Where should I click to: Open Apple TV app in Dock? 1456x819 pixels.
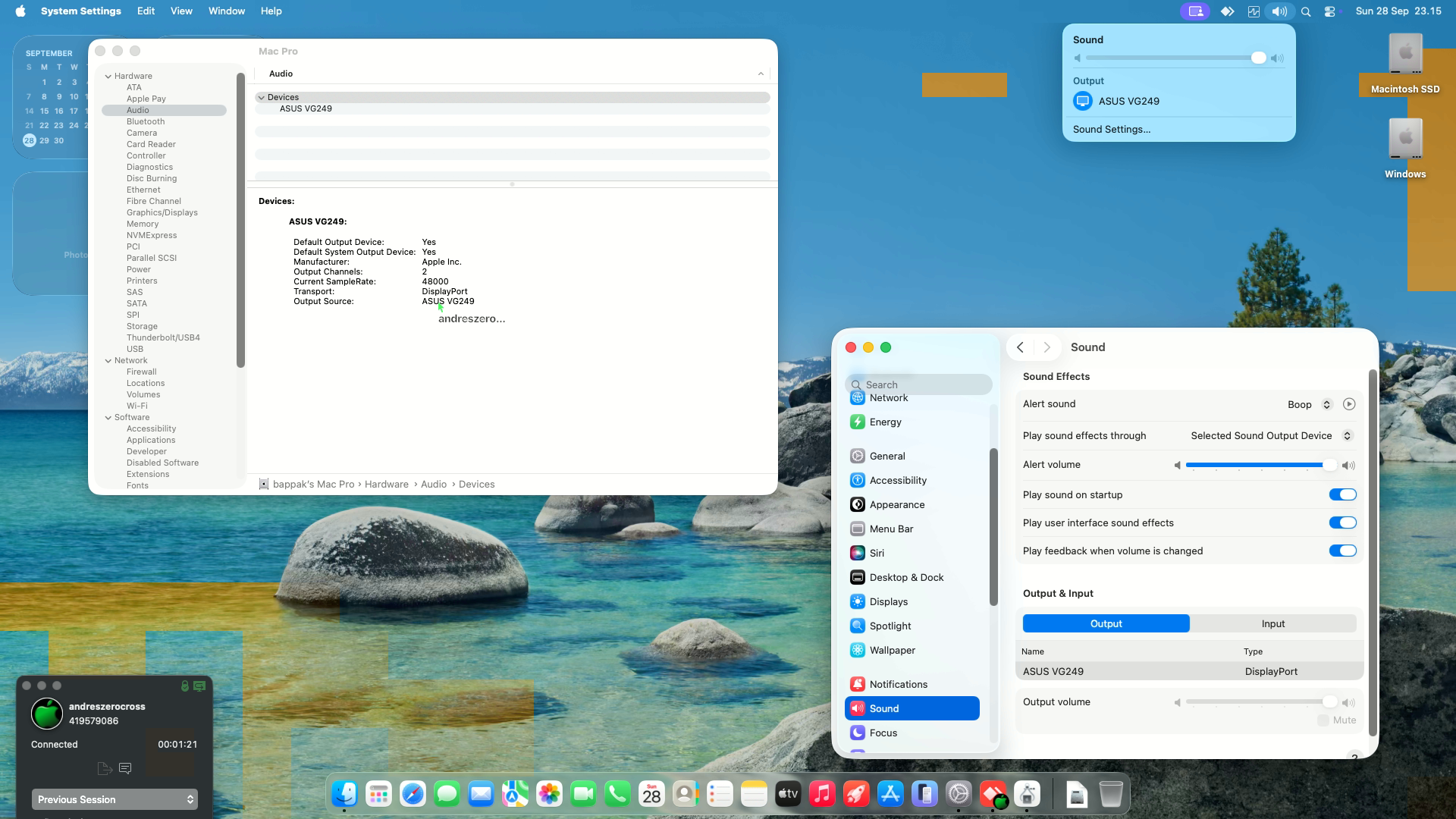tap(788, 794)
